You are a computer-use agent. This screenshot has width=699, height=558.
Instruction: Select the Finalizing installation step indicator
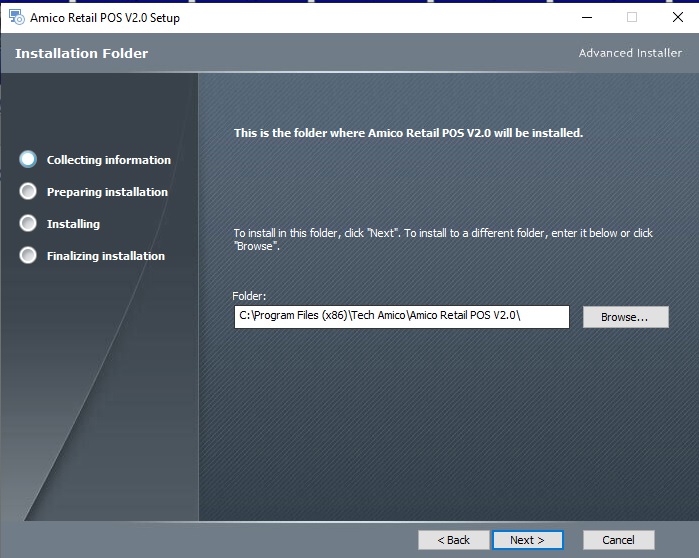(x=28, y=255)
